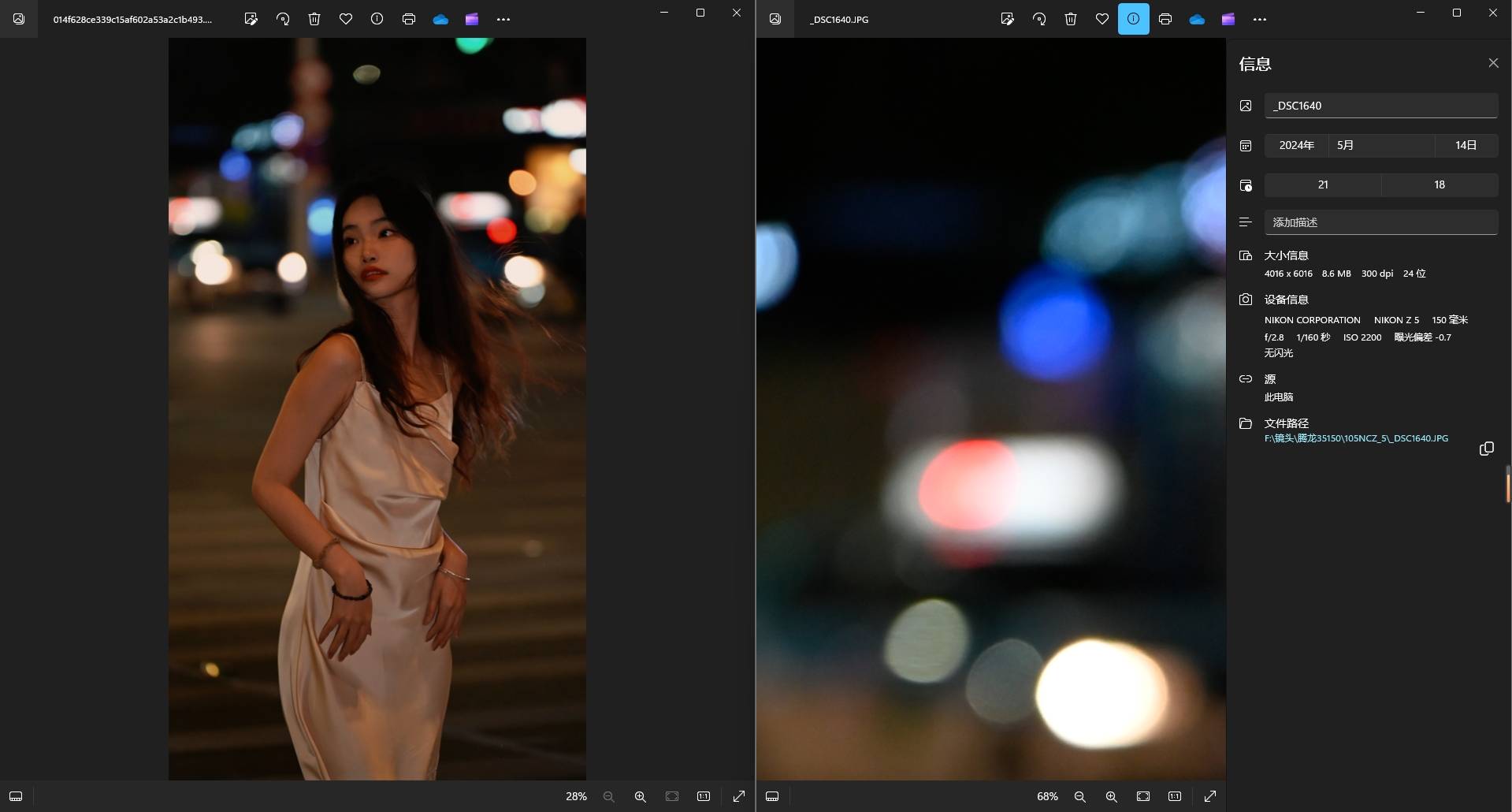The image size is (1512, 812).
Task: Open the See more menu in left window
Action: point(503,19)
